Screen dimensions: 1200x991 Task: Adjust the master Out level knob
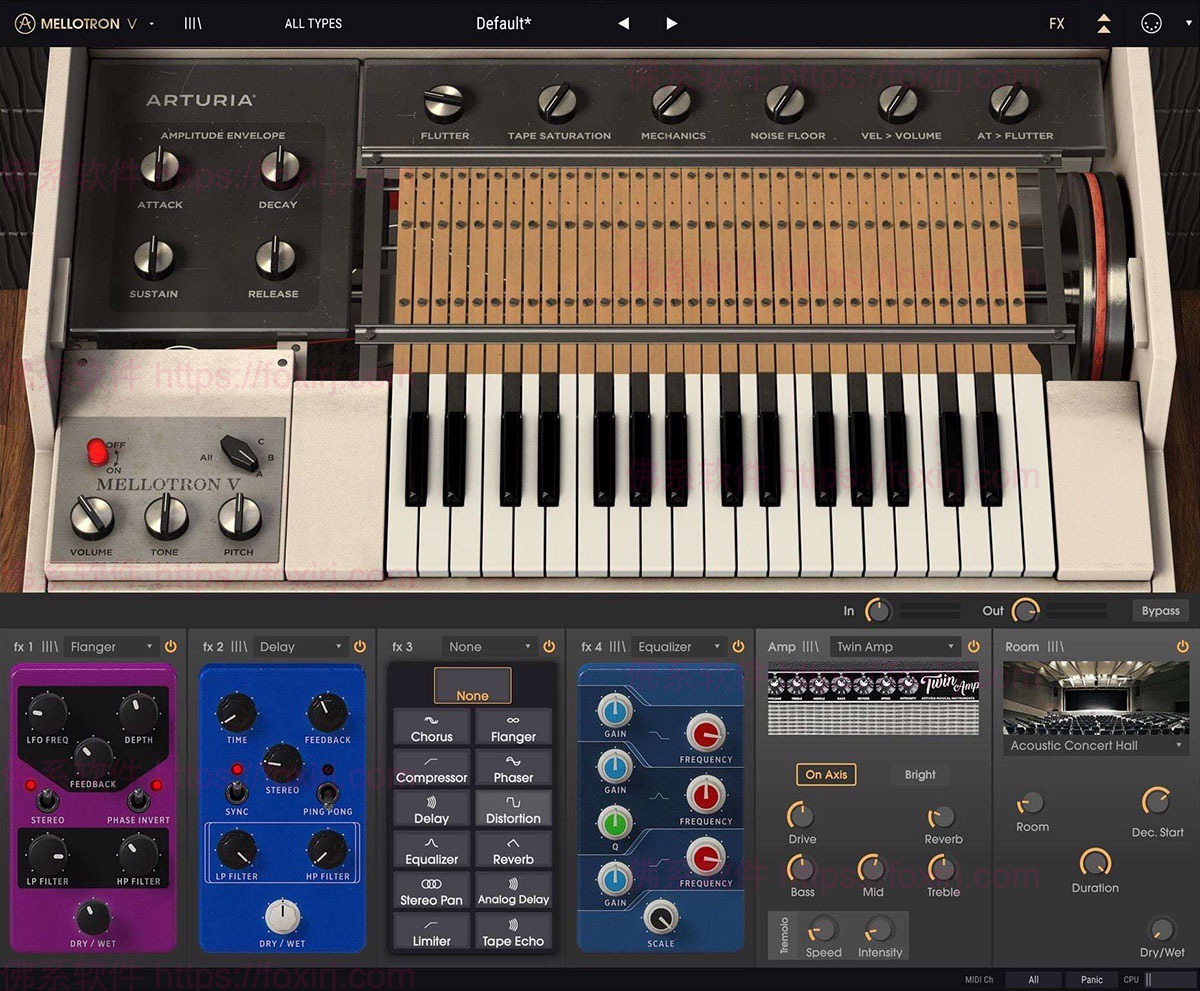(1024, 609)
